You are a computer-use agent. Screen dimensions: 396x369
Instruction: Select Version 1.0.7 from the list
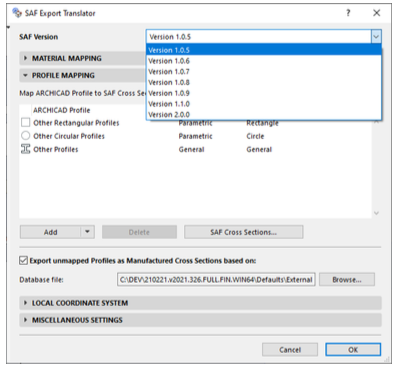point(264,71)
